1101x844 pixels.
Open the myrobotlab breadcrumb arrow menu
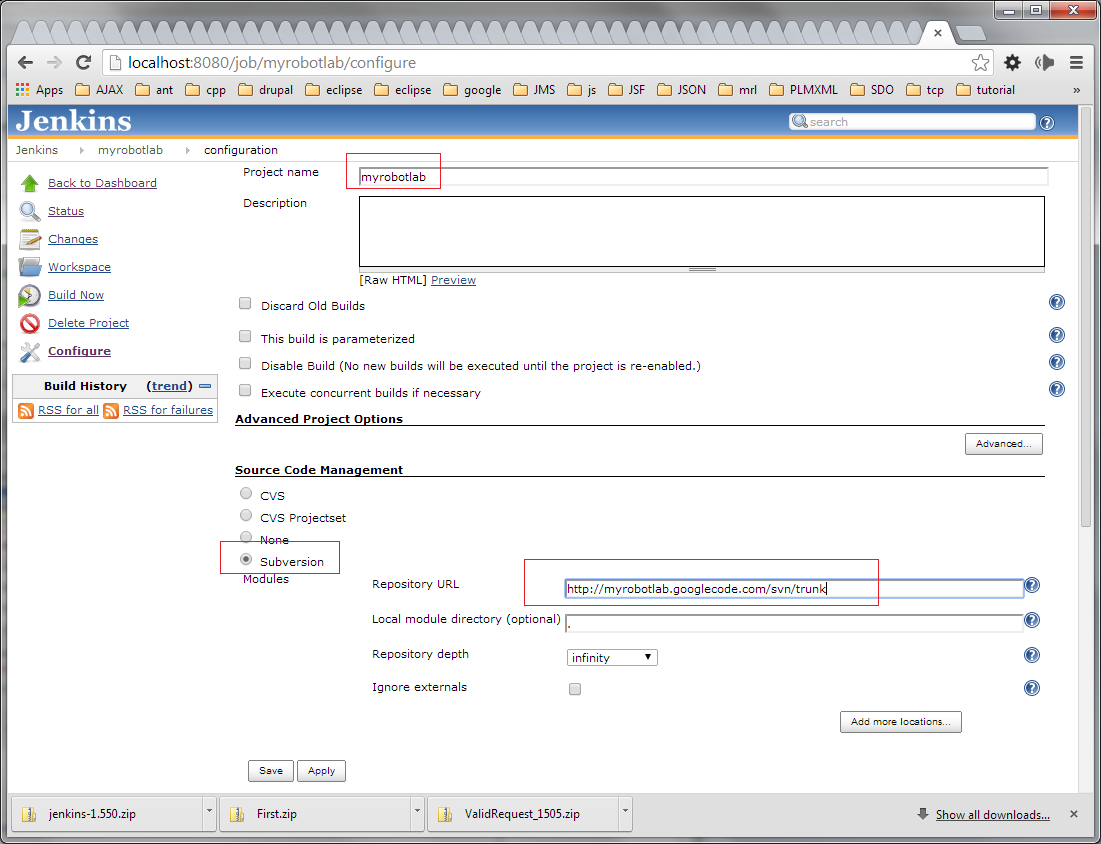187,150
